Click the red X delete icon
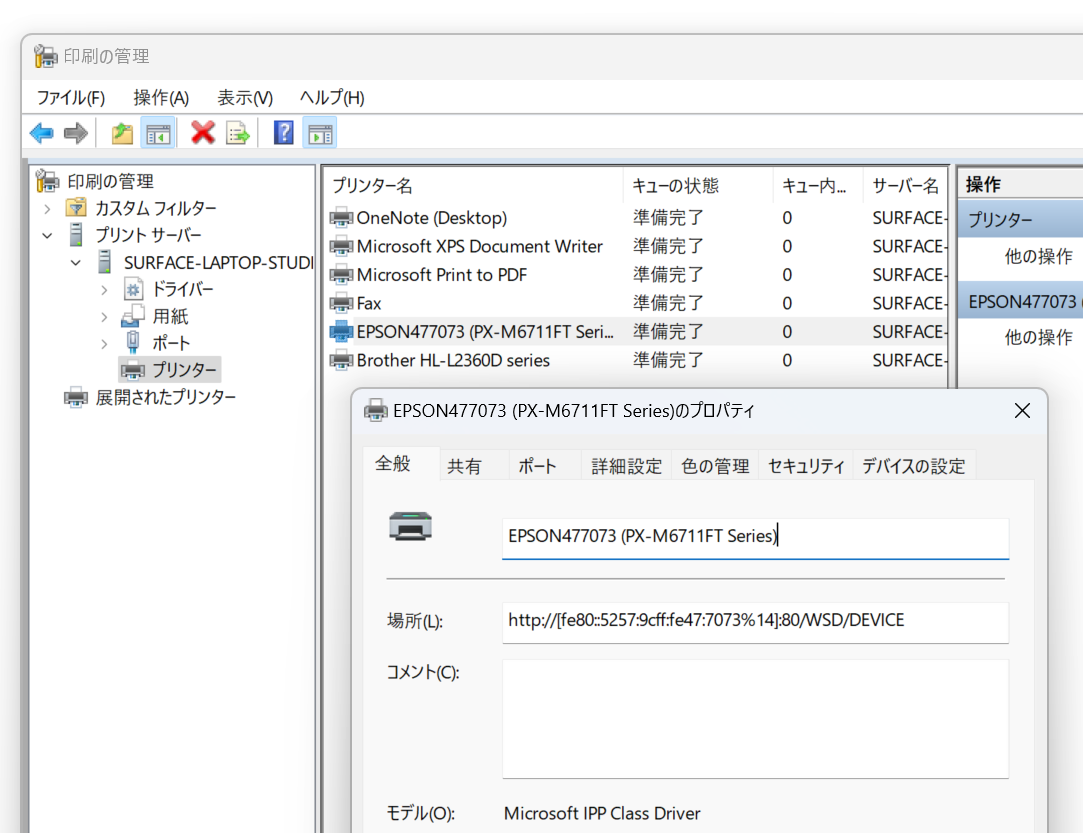This screenshot has width=1083, height=833. point(202,132)
